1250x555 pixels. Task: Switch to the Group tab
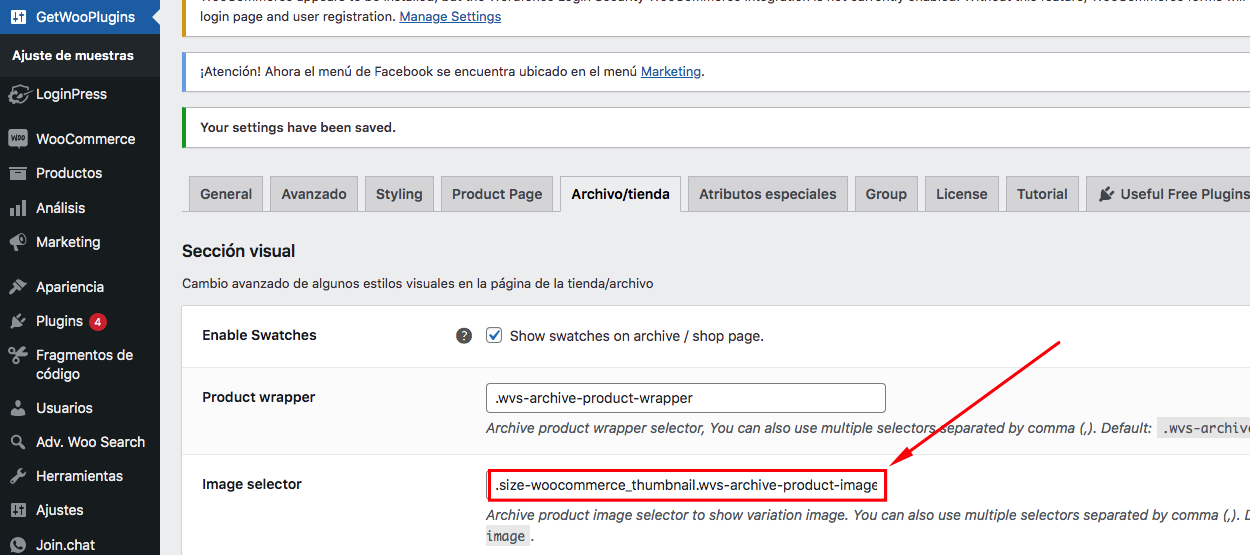[x=886, y=194]
